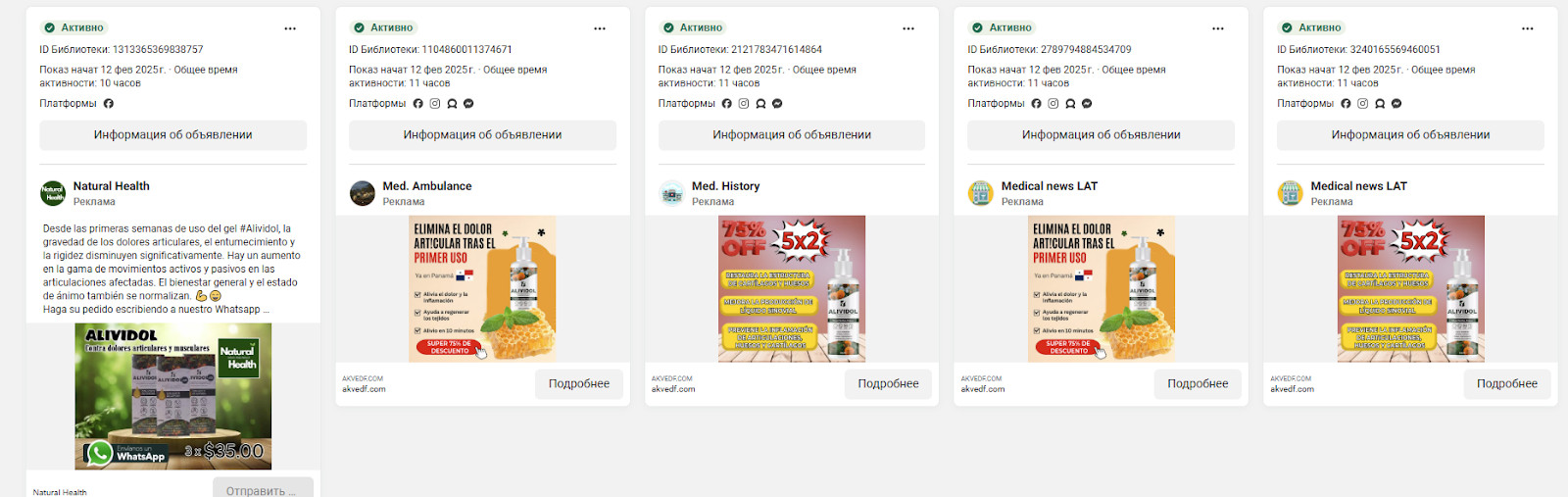This screenshot has width=1568, height=497.
Task: Open Alividol WhatsApp ad image in Natural Health card
Action: tap(173, 396)
